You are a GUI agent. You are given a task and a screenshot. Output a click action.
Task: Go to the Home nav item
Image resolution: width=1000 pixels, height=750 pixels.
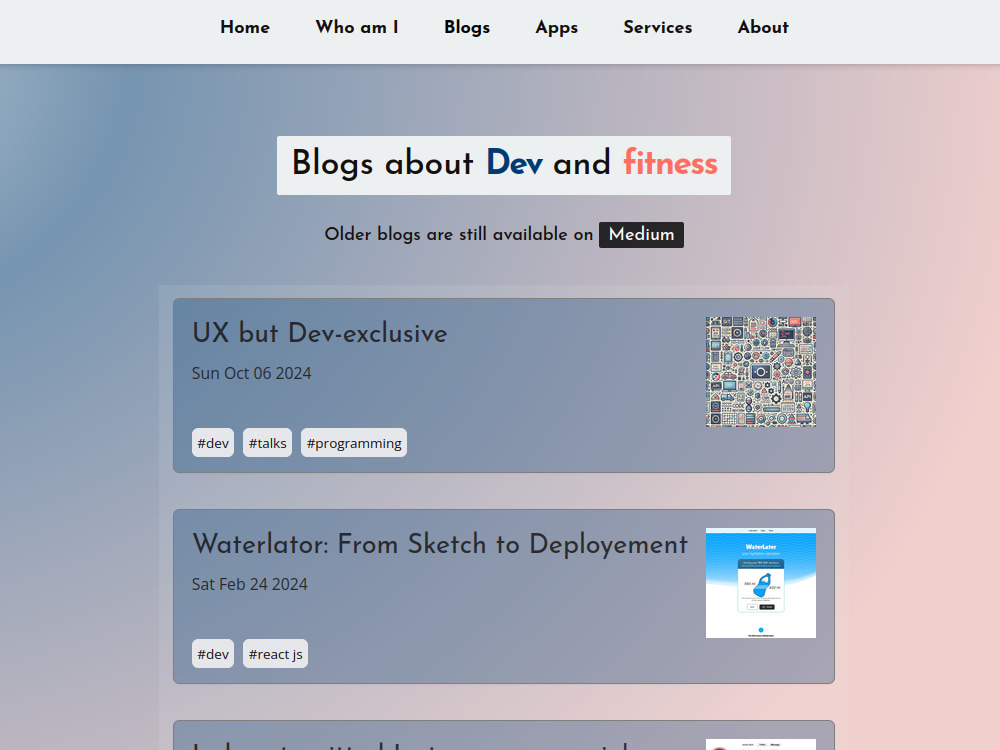click(245, 27)
